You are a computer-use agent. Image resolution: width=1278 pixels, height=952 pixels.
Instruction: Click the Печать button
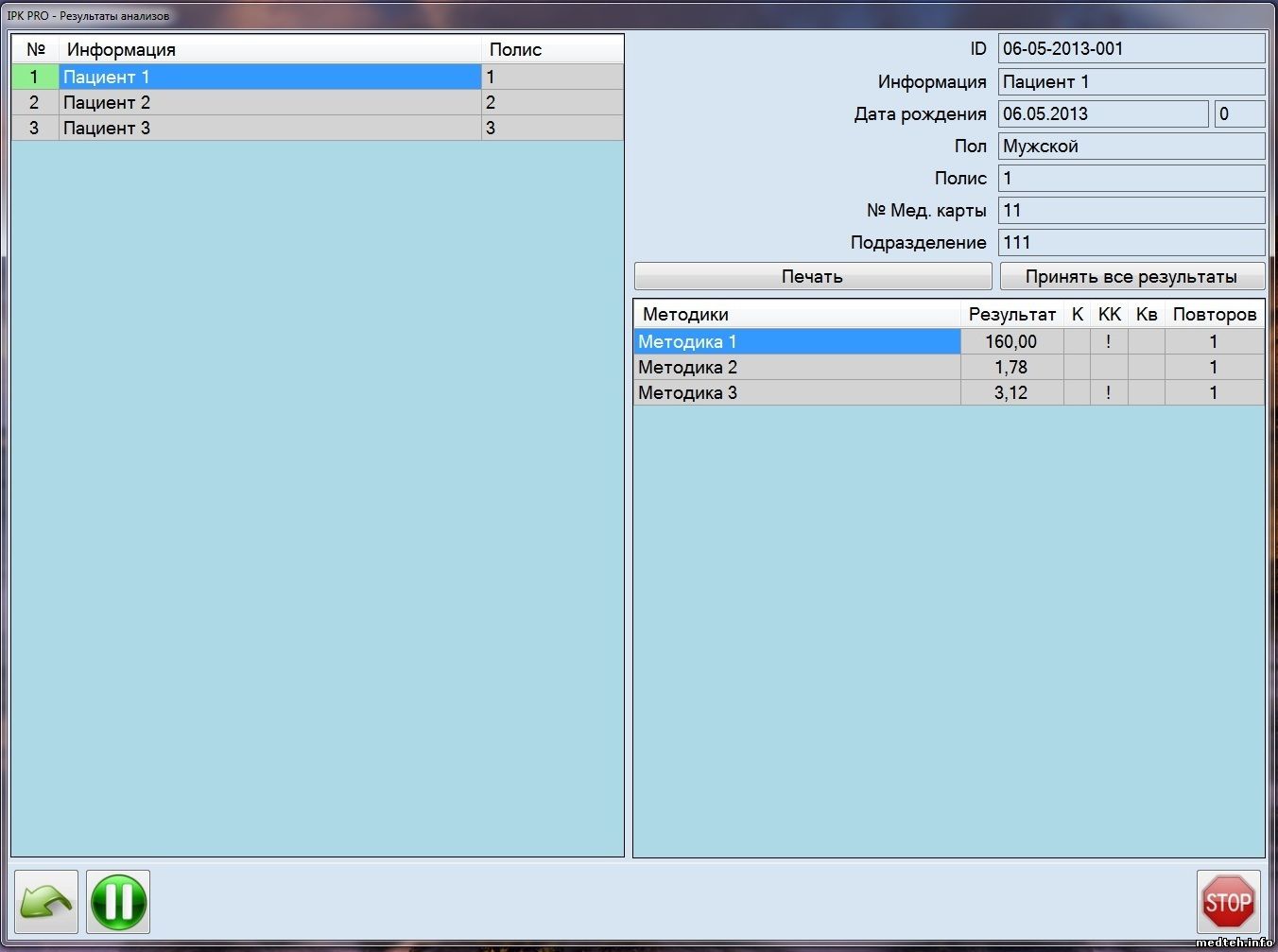tap(812, 276)
